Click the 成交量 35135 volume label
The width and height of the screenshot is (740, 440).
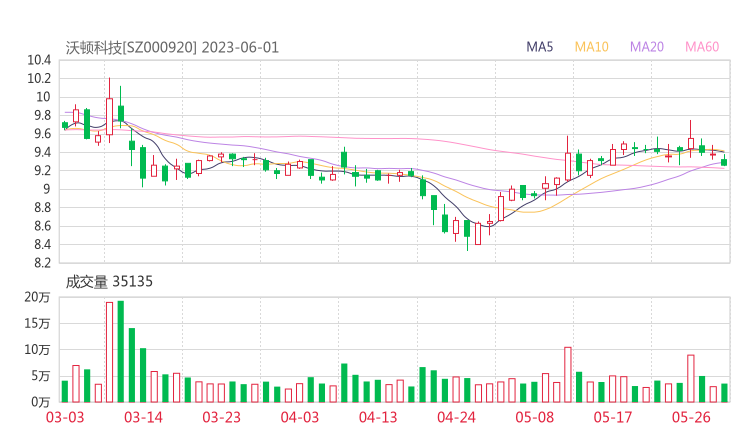click(109, 282)
